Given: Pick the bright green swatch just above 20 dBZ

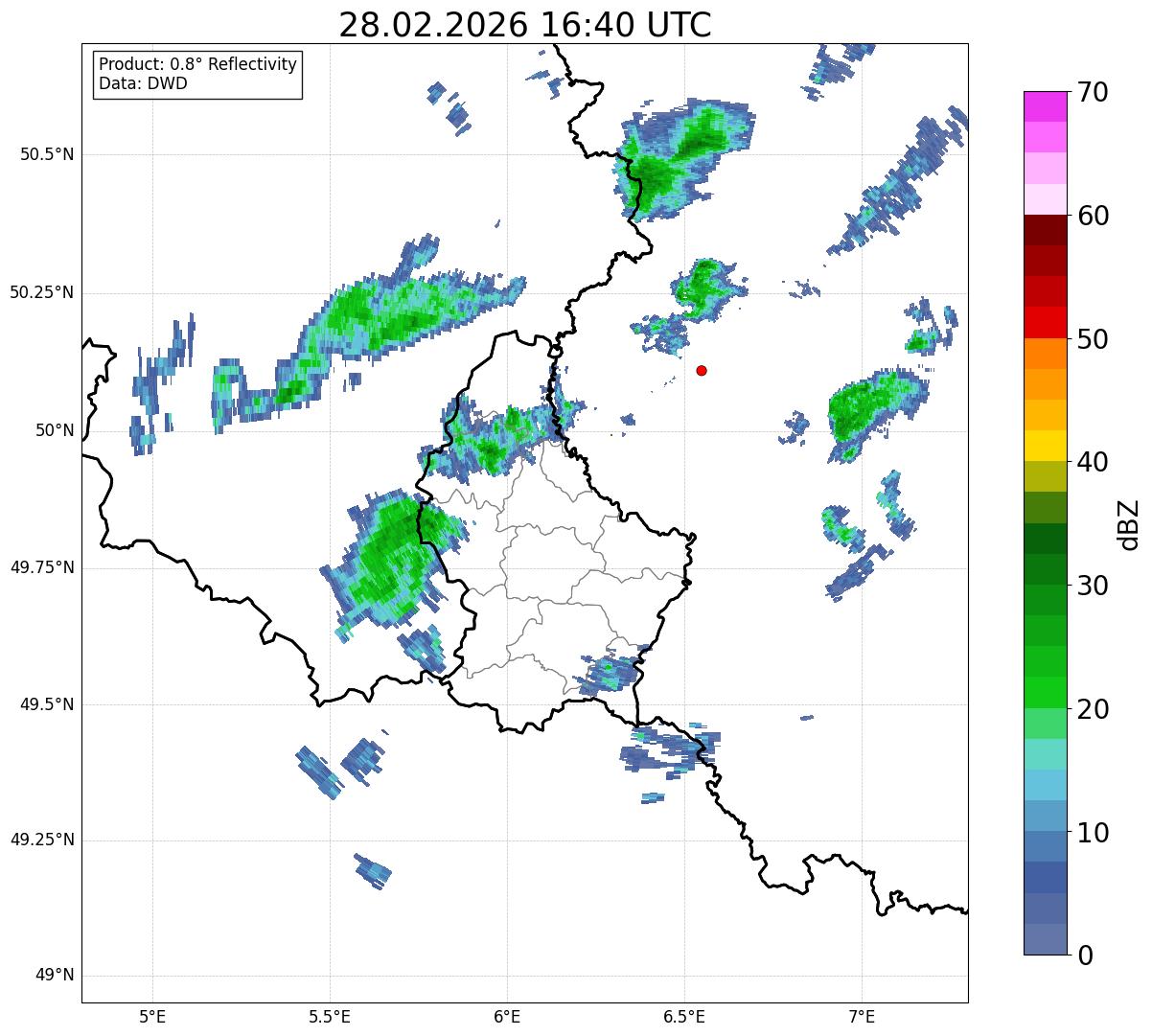Looking at the screenshot, I should pyautogui.click(x=1046, y=692).
